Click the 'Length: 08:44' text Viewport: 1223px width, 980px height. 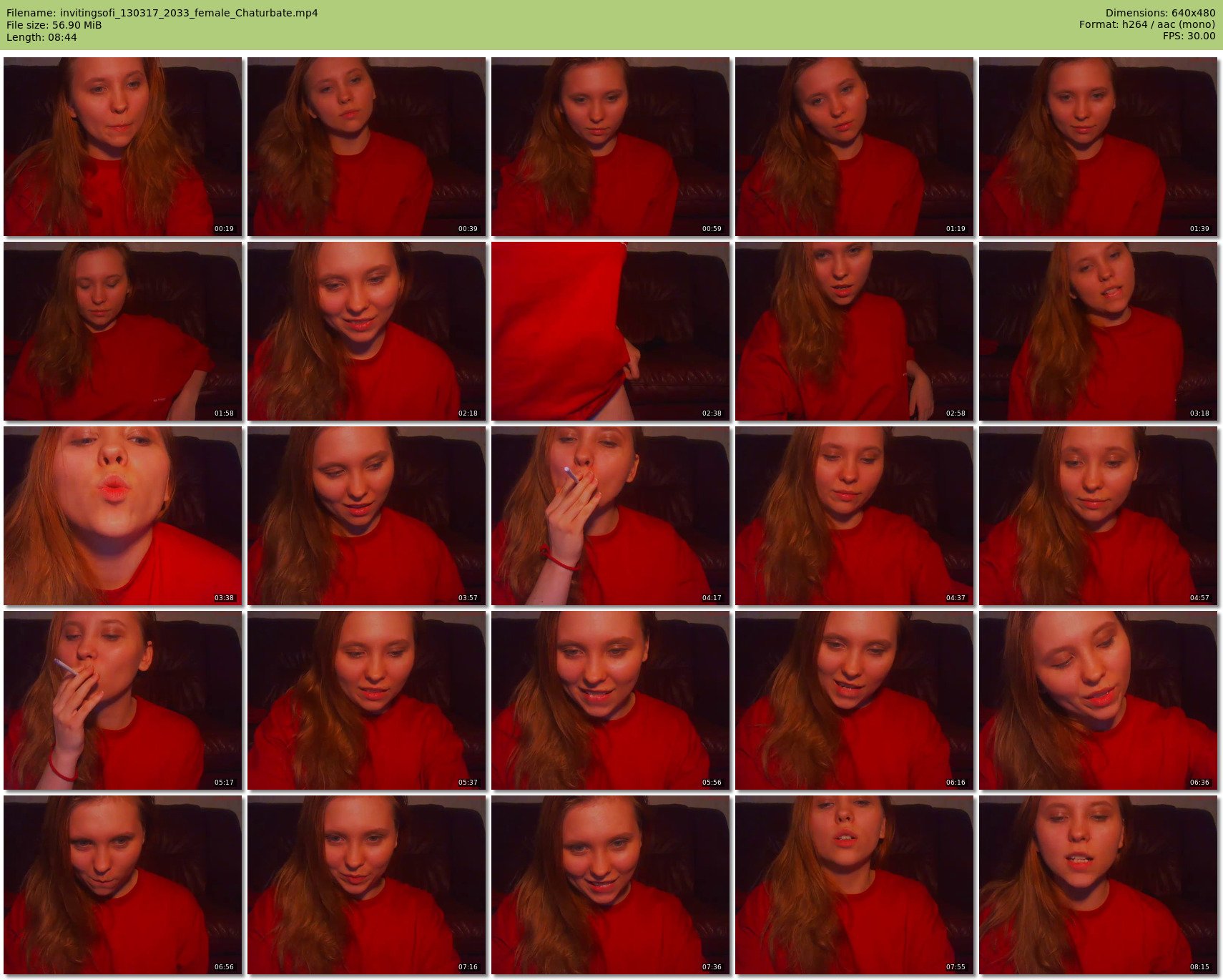tap(41, 37)
